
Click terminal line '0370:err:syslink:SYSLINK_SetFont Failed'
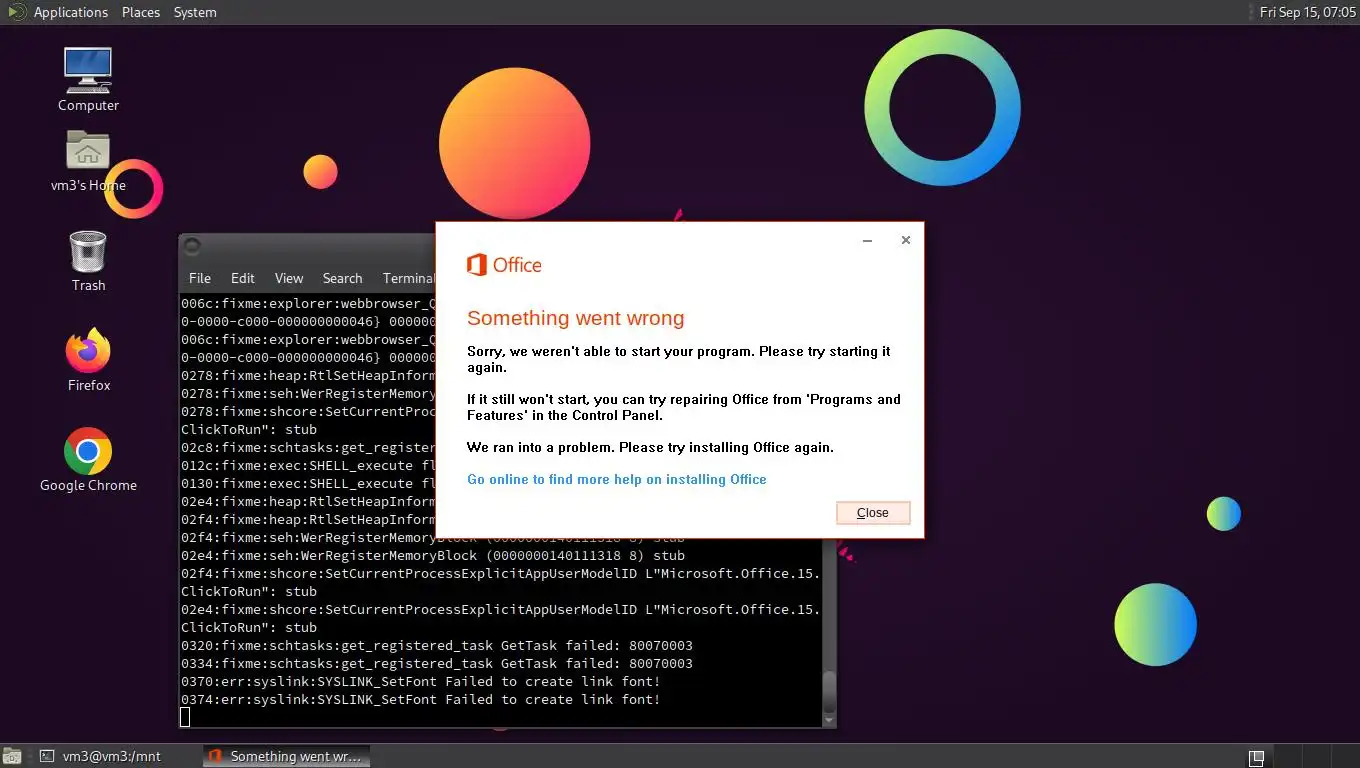click(x=420, y=681)
